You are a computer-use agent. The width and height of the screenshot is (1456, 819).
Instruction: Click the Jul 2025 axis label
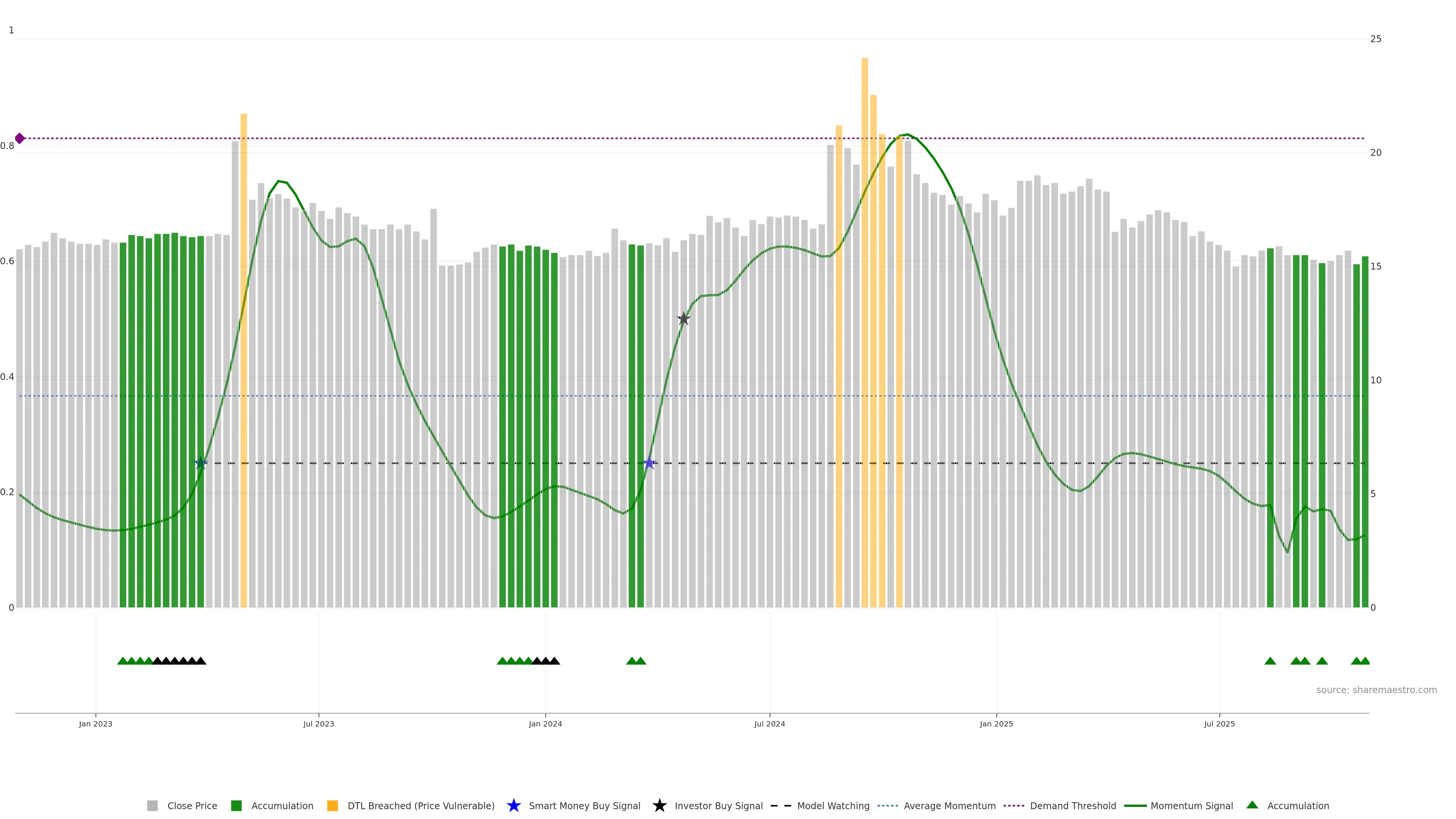coord(1219,723)
